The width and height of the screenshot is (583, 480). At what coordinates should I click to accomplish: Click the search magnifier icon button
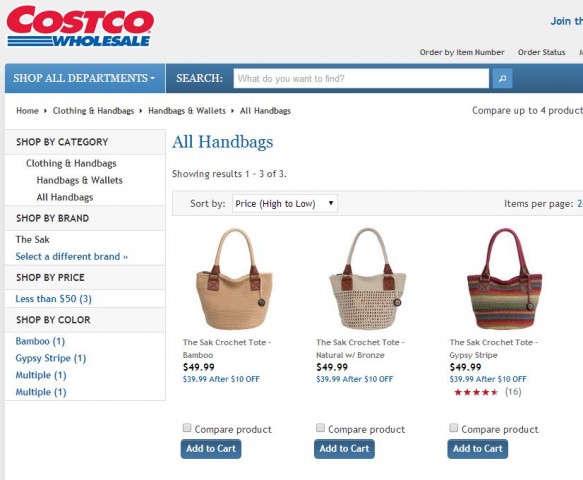[502, 78]
